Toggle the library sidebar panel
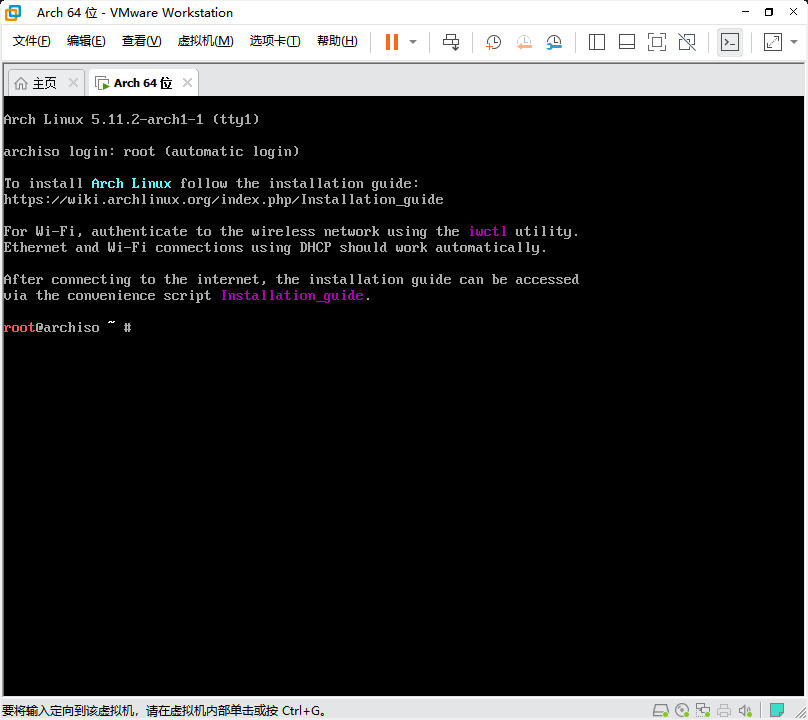808x720 pixels. point(597,42)
